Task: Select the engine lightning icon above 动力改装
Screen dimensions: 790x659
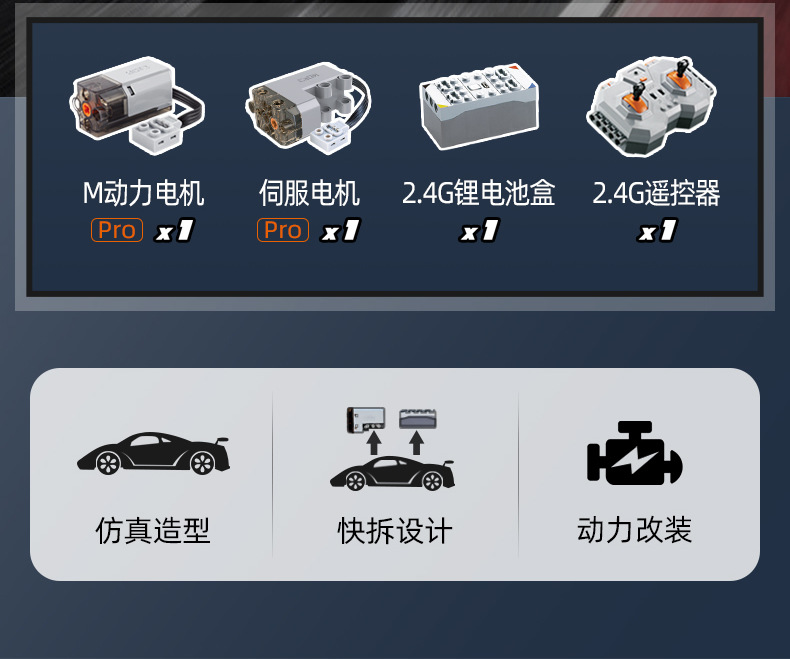Action: pos(635,453)
